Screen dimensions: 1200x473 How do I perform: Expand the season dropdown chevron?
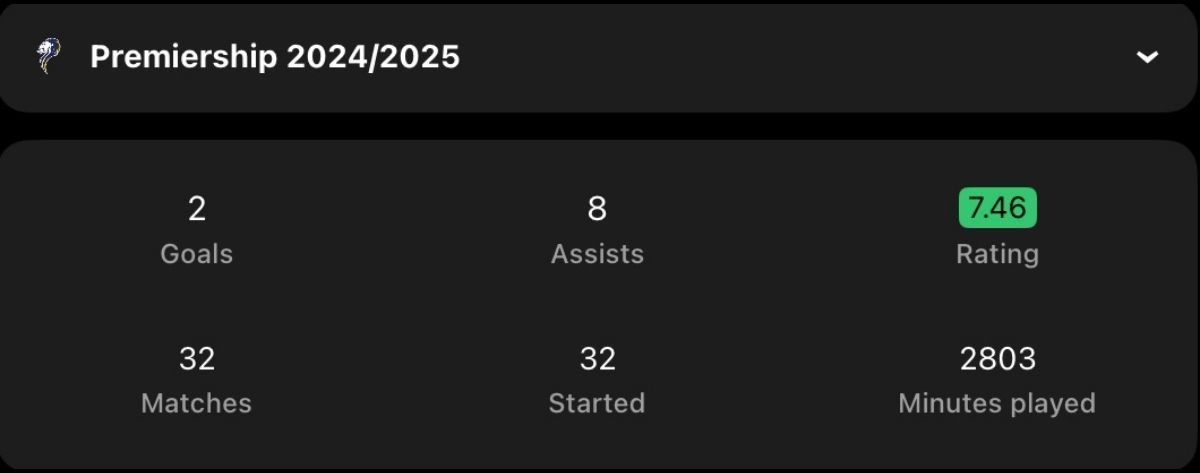pos(1147,57)
